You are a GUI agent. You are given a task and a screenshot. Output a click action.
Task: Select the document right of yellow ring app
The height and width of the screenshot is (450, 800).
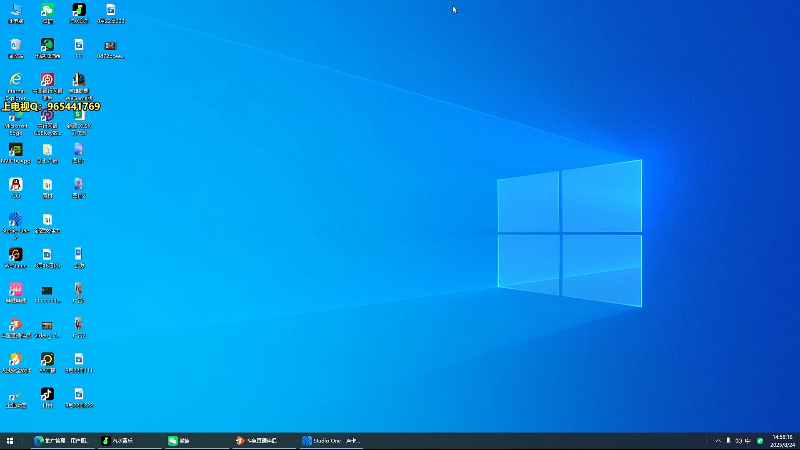(x=79, y=363)
